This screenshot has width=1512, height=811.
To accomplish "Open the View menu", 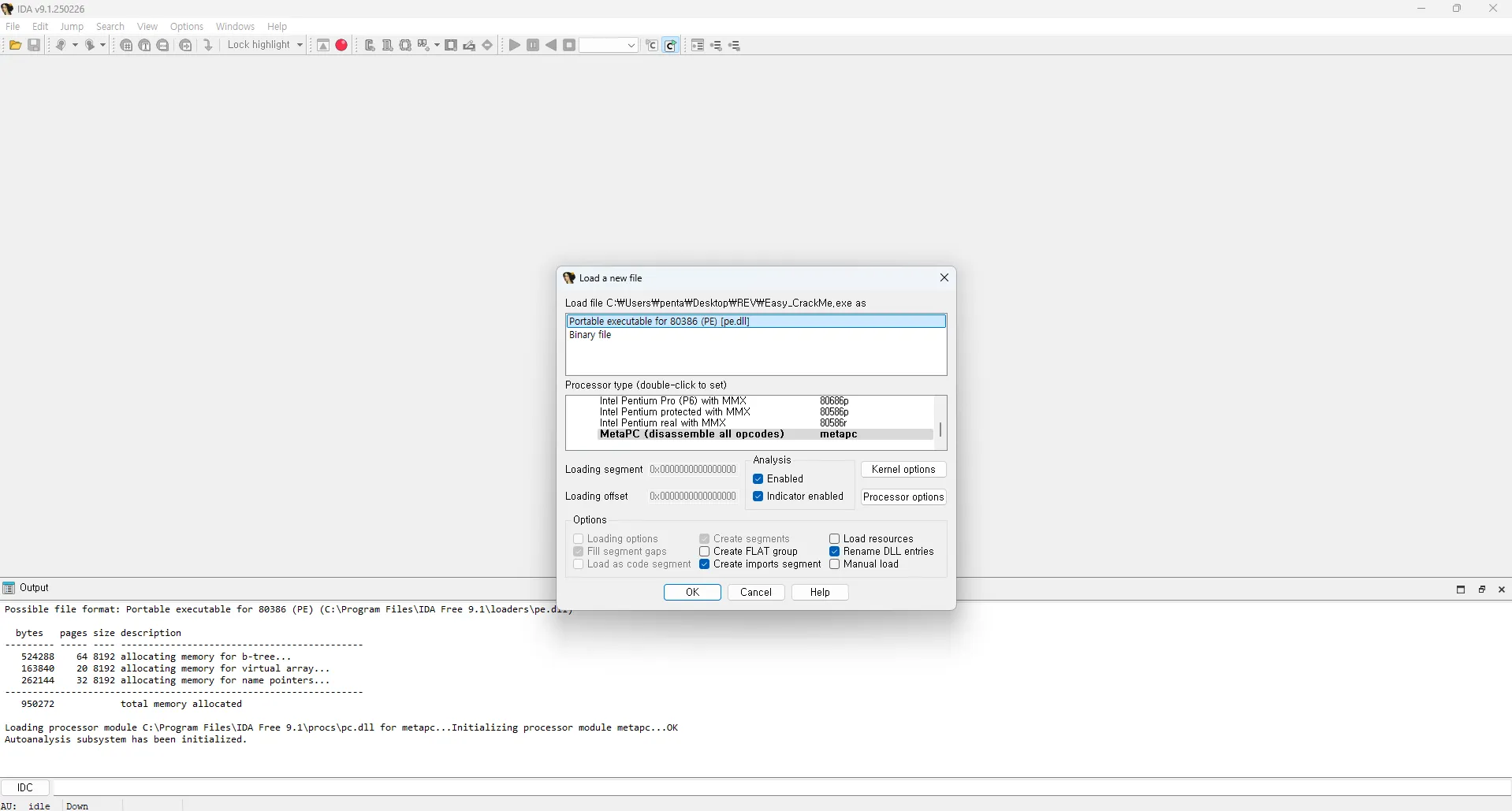I will 147,27.
